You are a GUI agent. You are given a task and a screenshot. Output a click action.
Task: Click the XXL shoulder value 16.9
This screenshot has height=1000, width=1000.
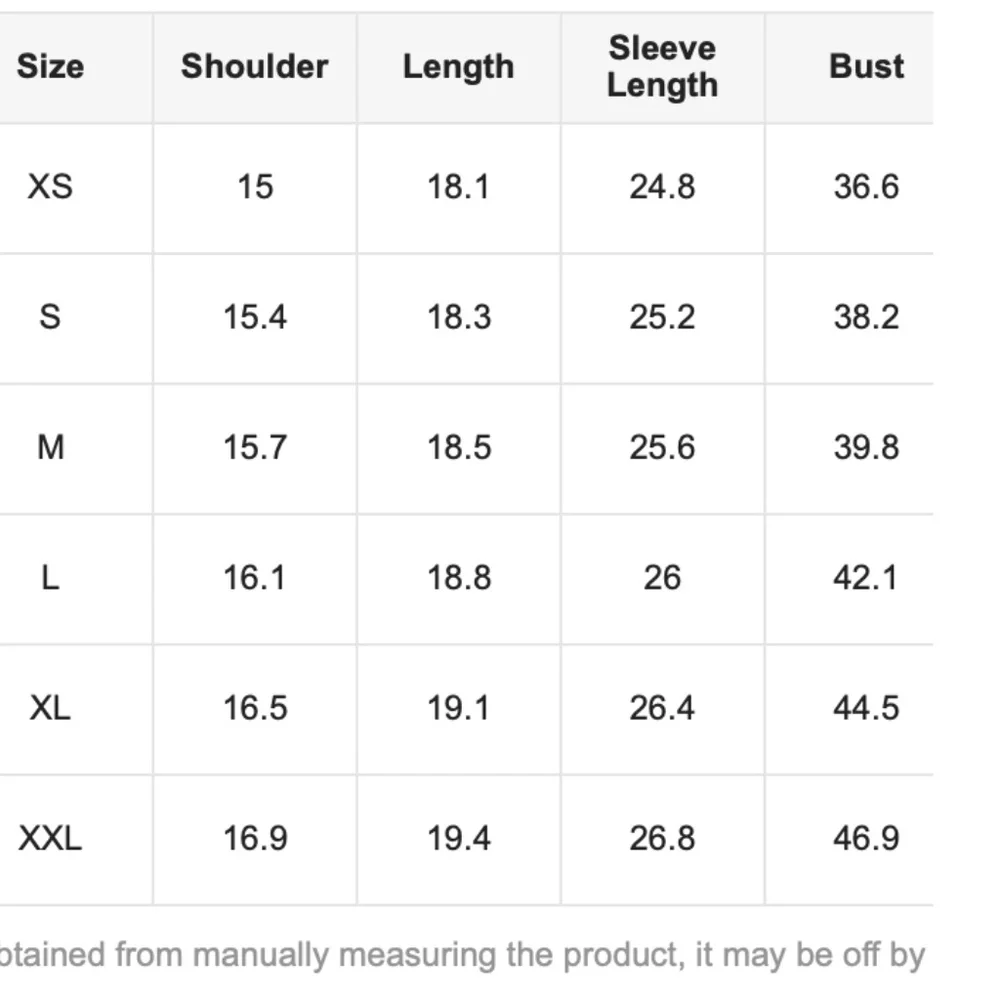pyautogui.click(x=255, y=838)
